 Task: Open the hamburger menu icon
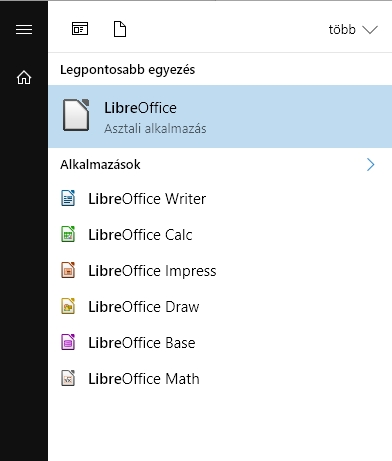pos(24,29)
